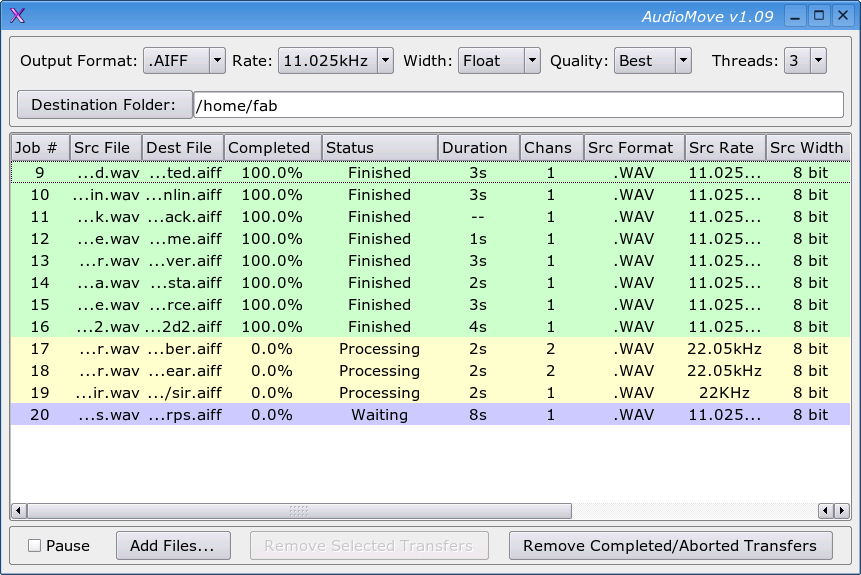
Task: Click the X application icon in title bar
Action: [x=18, y=15]
